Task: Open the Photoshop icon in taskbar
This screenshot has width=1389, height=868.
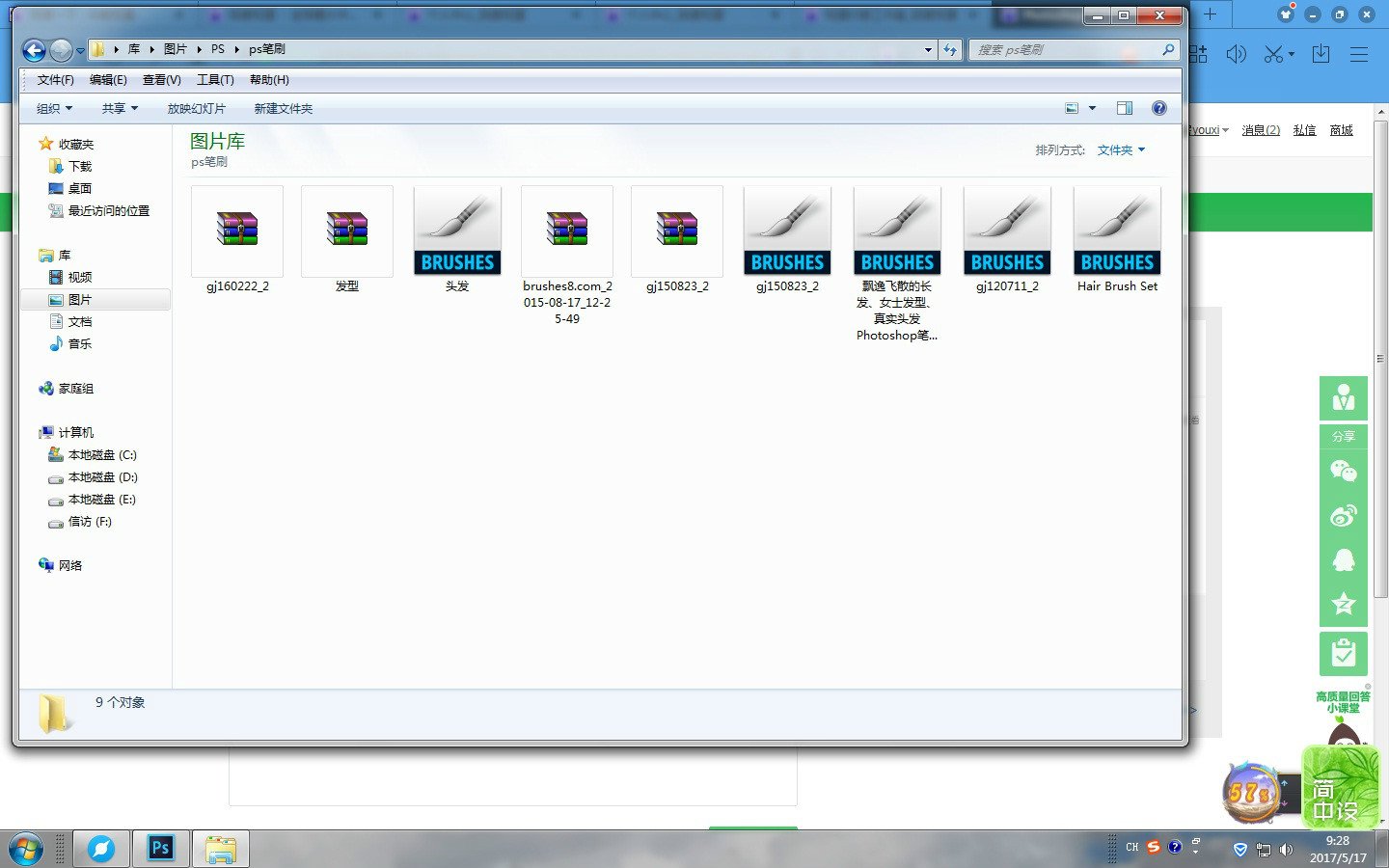Action: [160, 848]
